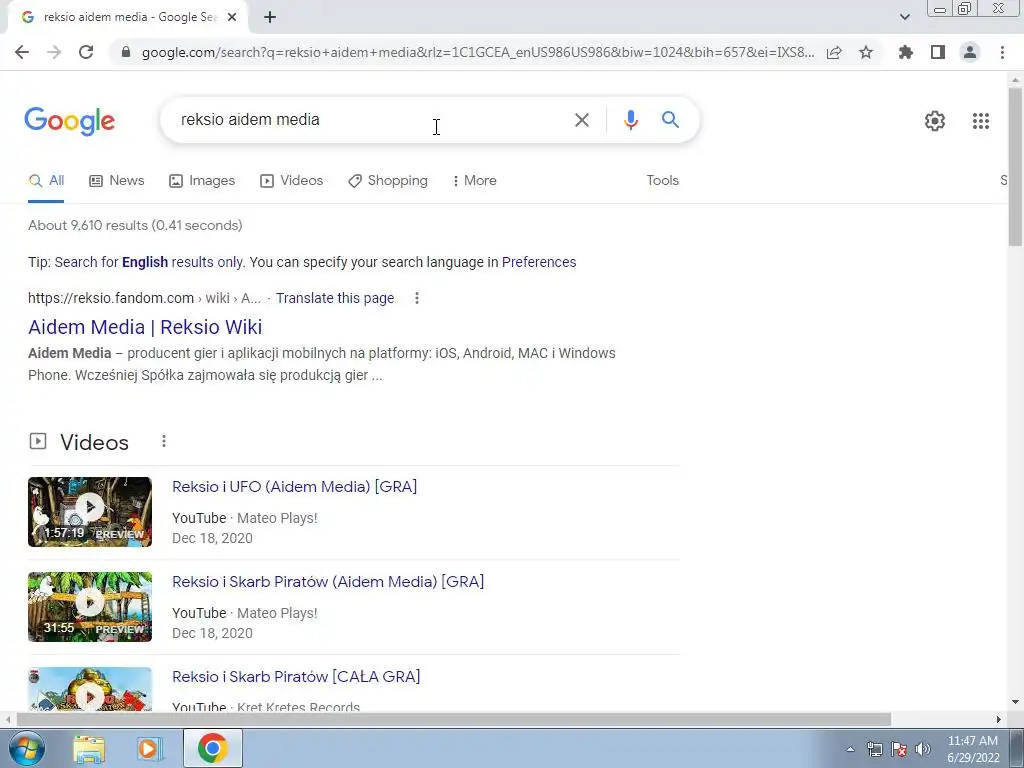Expand the More search filters menu
This screenshot has height=768, width=1024.
(474, 181)
